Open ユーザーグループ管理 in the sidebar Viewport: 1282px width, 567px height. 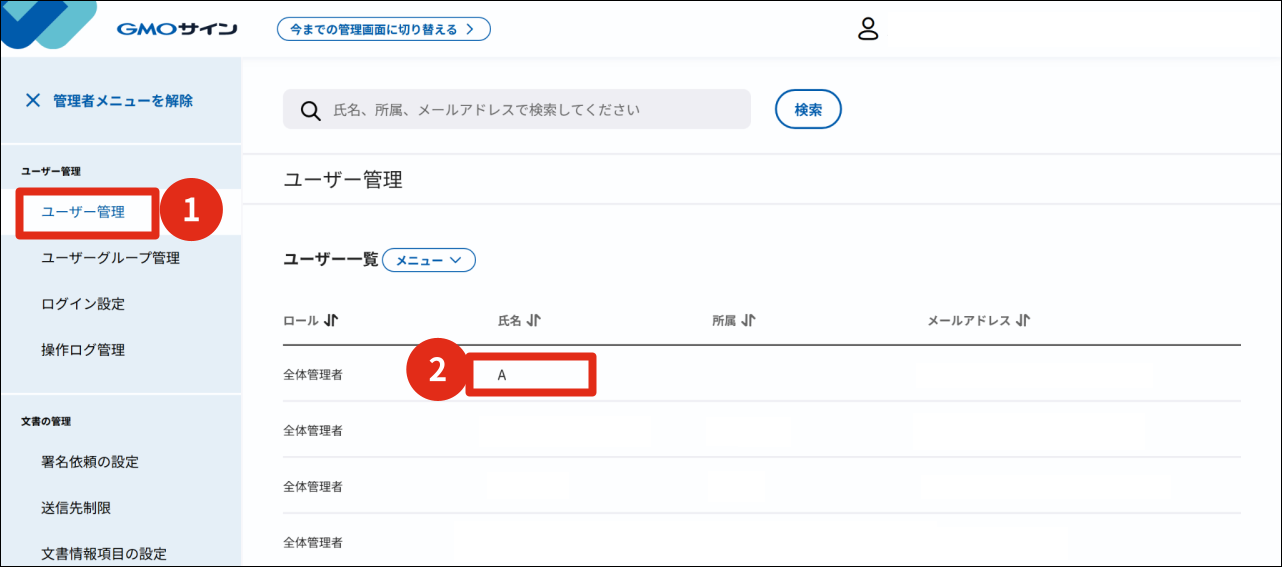pos(110,258)
